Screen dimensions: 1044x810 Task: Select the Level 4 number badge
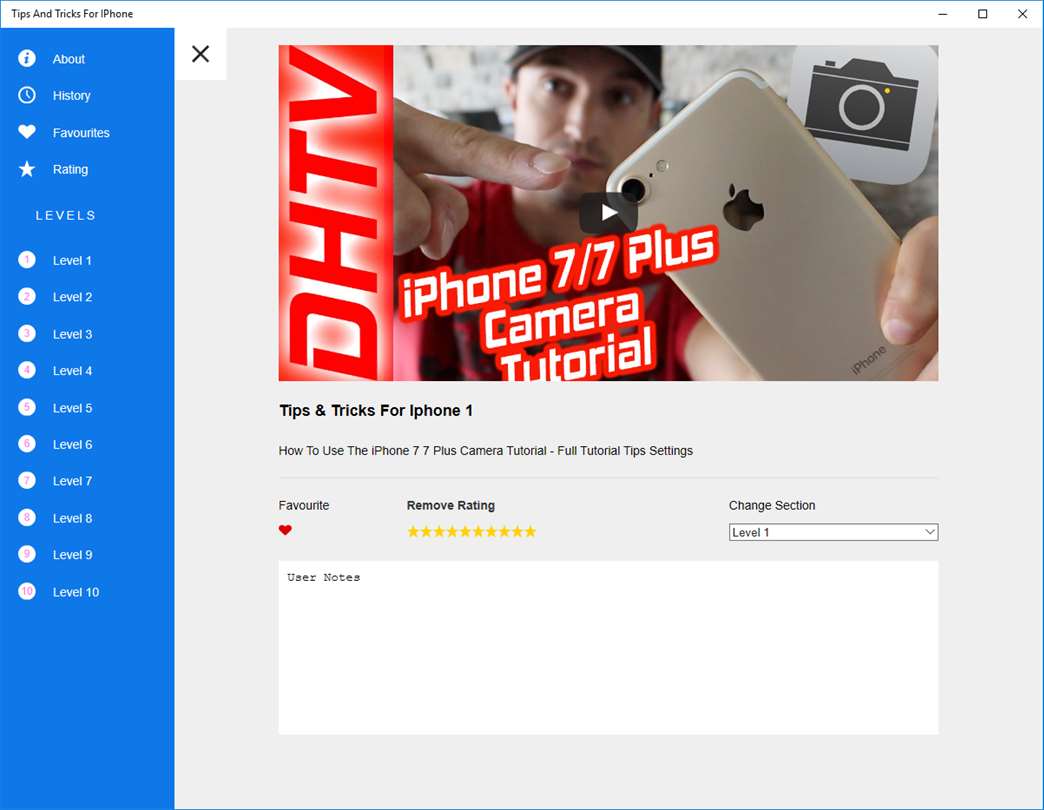point(27,370)
